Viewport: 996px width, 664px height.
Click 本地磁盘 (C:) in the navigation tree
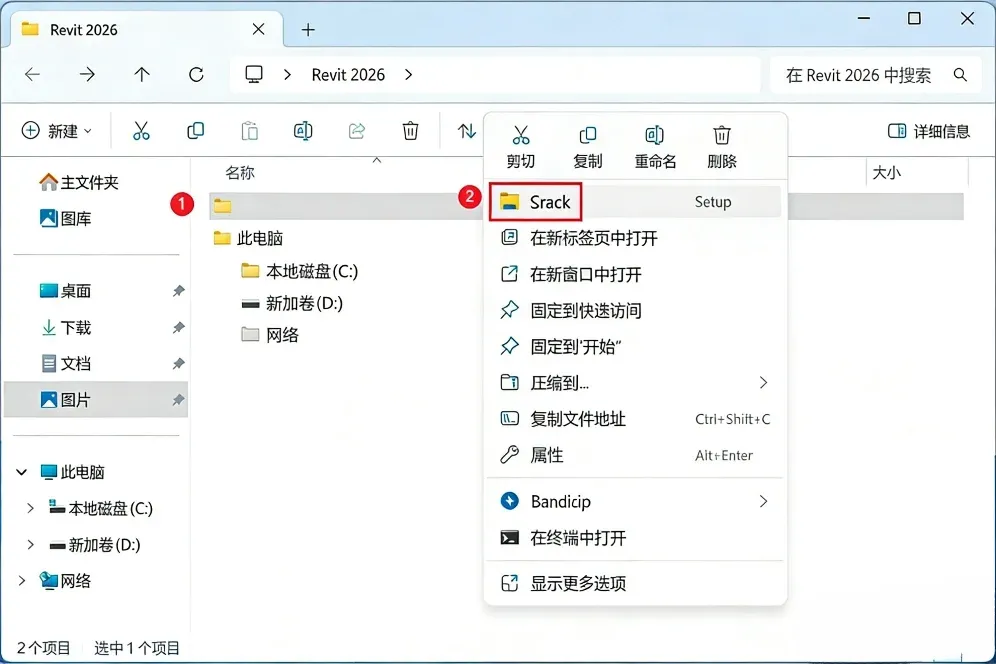(x=102, y=508)
